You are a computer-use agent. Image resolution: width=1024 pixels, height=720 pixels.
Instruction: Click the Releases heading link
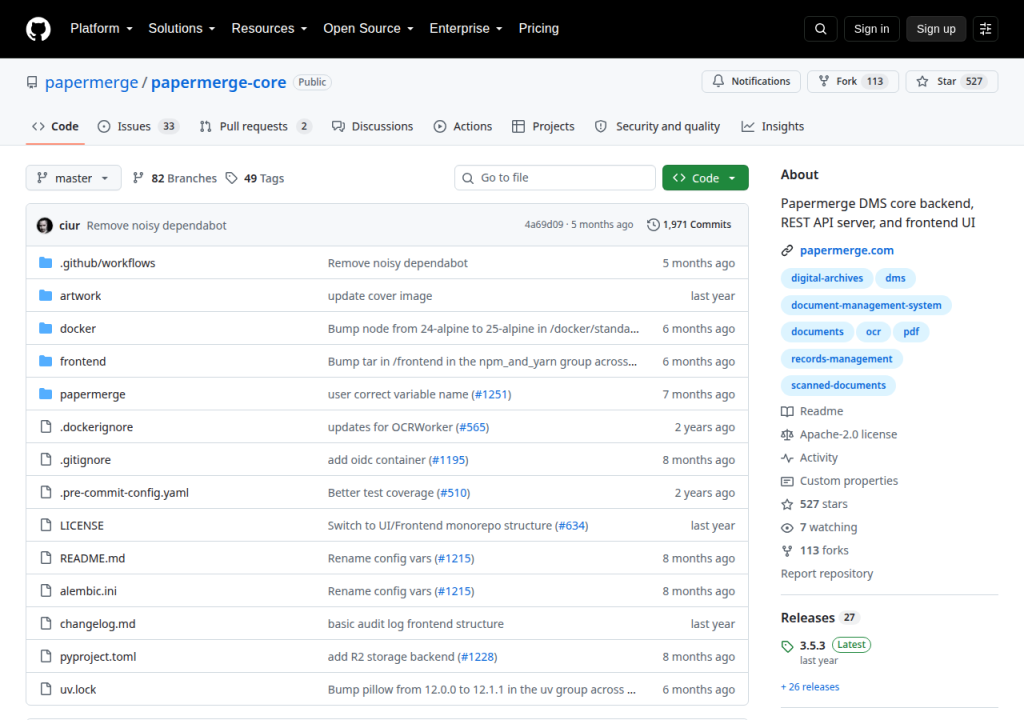[808, 617]
